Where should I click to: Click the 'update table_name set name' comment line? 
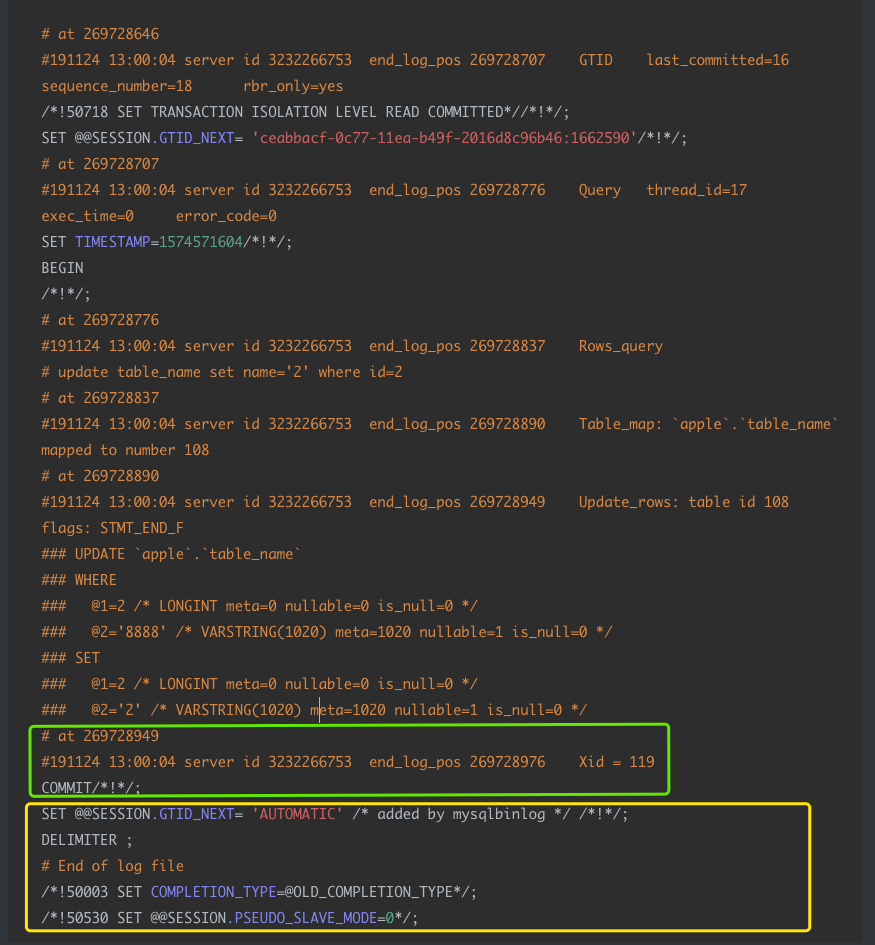pyautogui.click(x=222, y=372)
